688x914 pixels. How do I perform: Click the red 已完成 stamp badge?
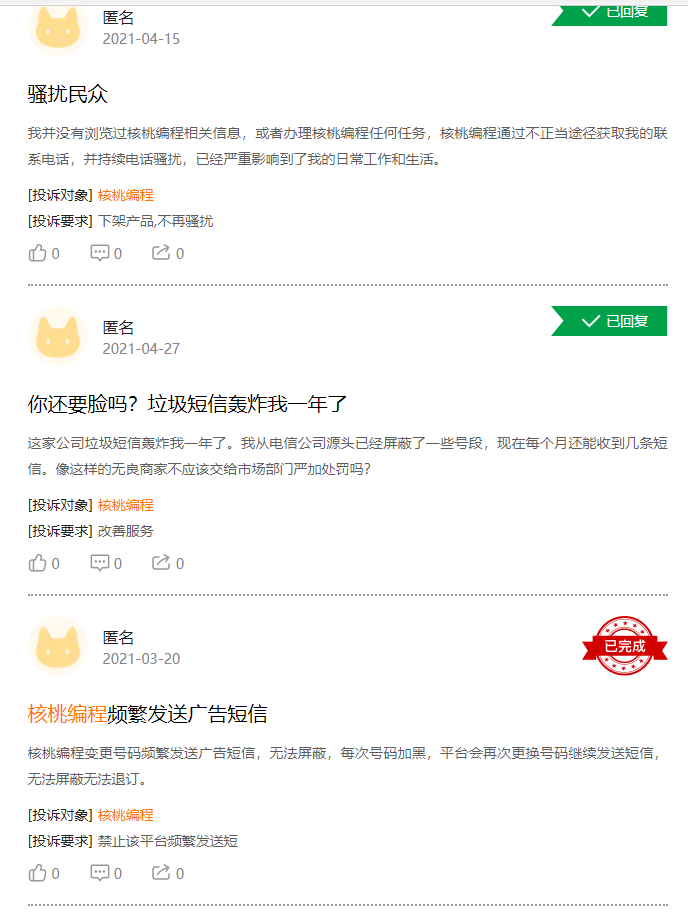[625, 646]
